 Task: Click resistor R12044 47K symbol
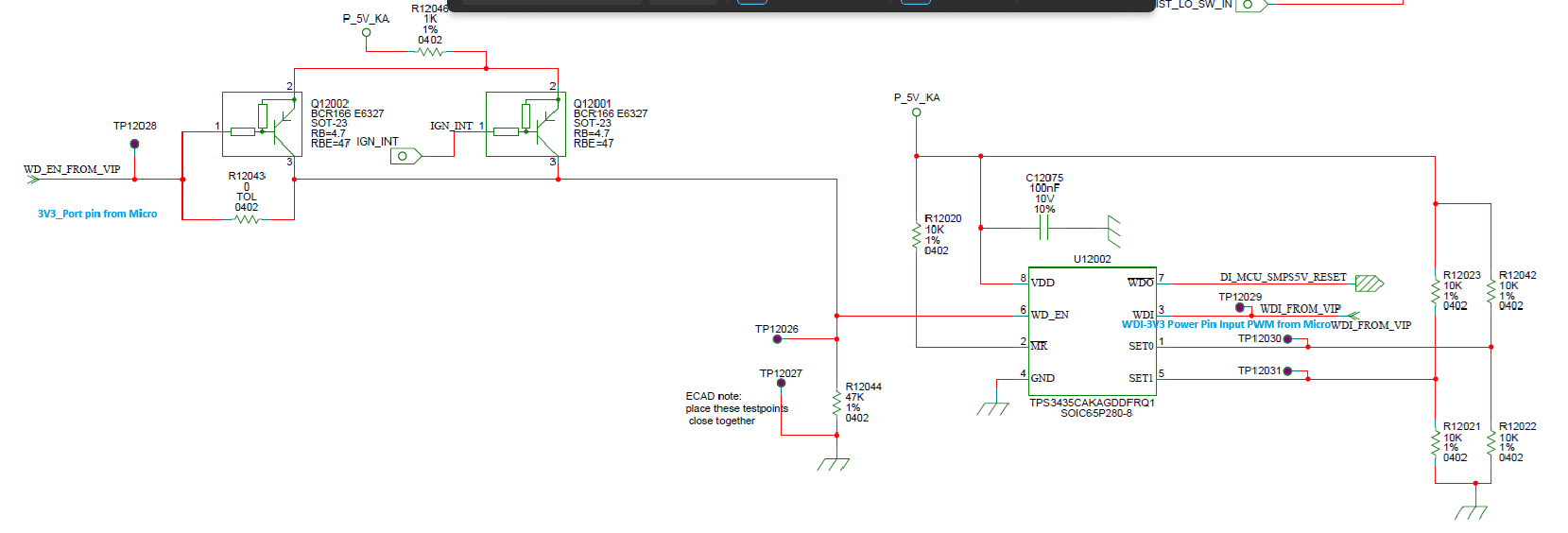point(836,404)
